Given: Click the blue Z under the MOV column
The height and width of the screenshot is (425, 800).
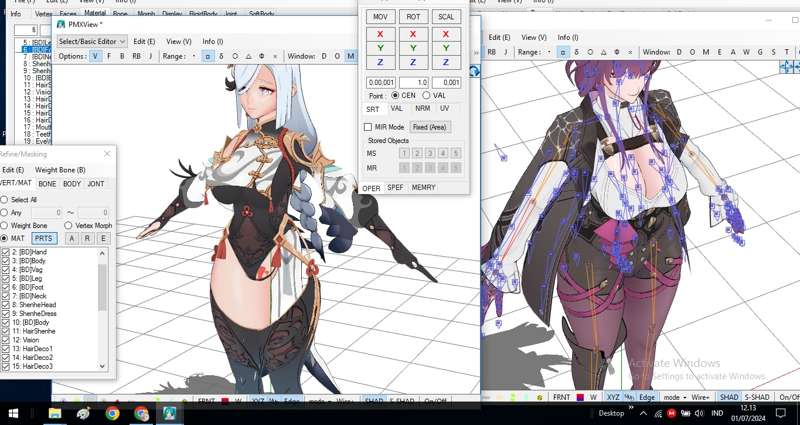Looking at the screenshot, I should [380, 62].
